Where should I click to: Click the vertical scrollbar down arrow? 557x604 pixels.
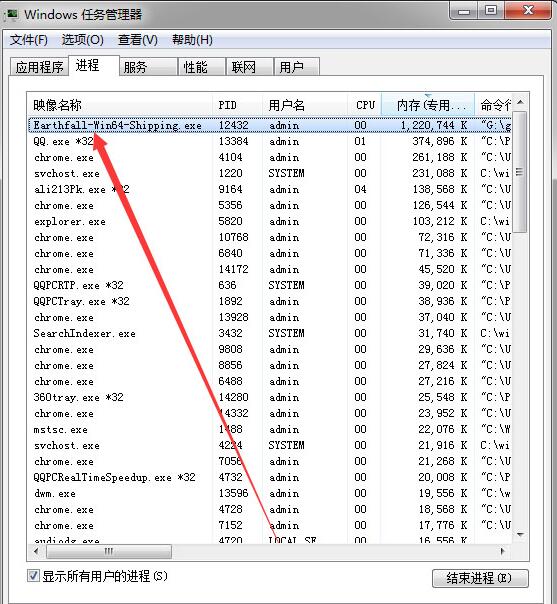pos(520,535)
